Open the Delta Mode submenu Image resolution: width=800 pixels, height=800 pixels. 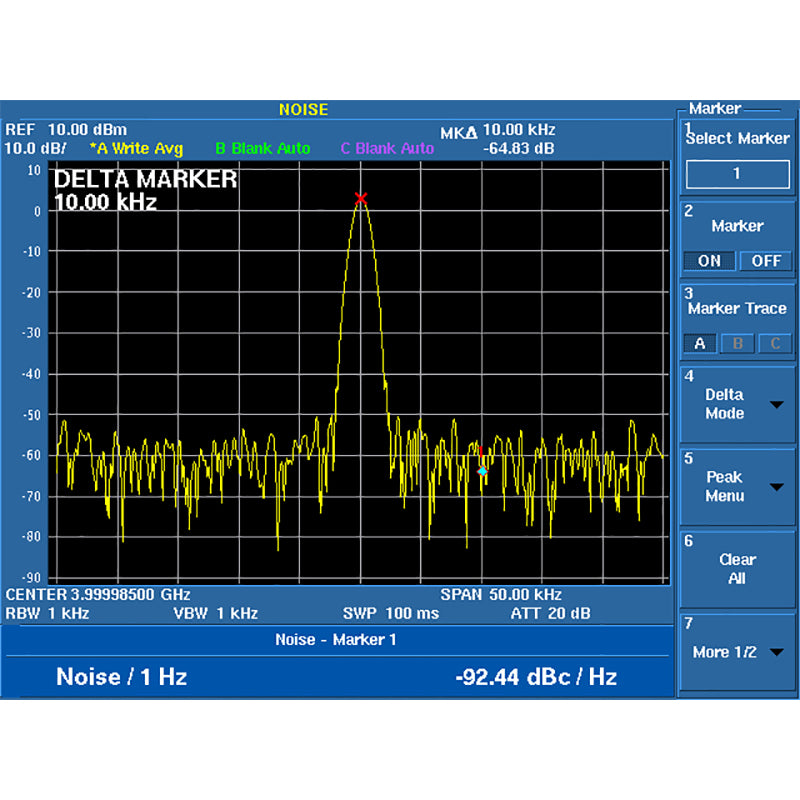coord(736,404)
